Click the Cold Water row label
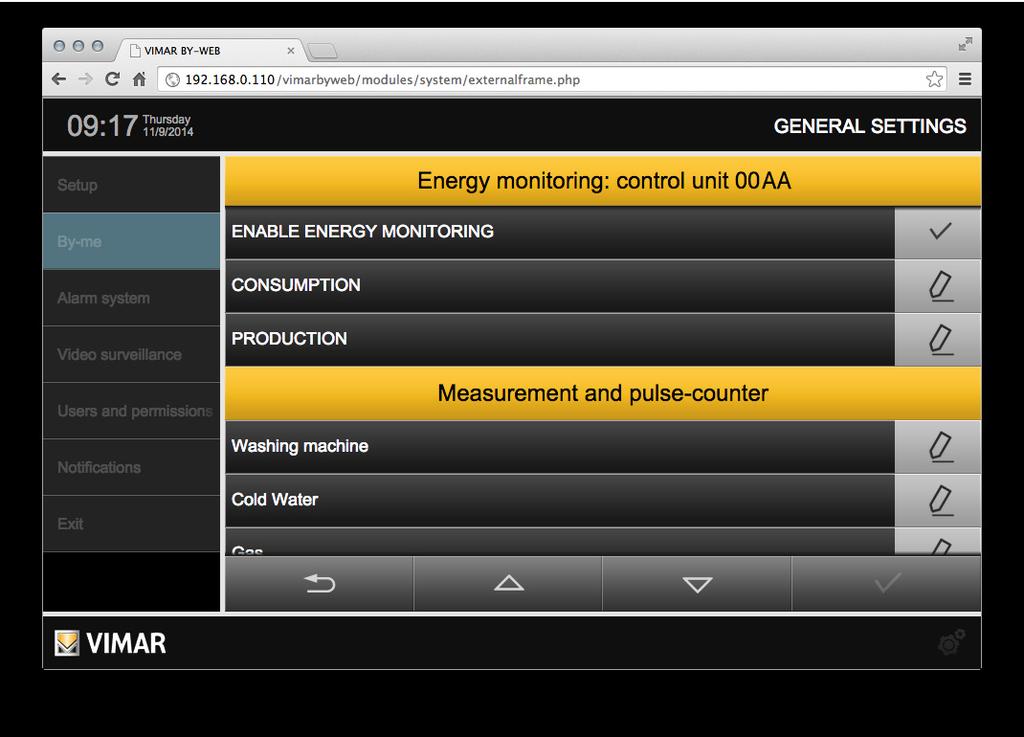 point(274,499)
